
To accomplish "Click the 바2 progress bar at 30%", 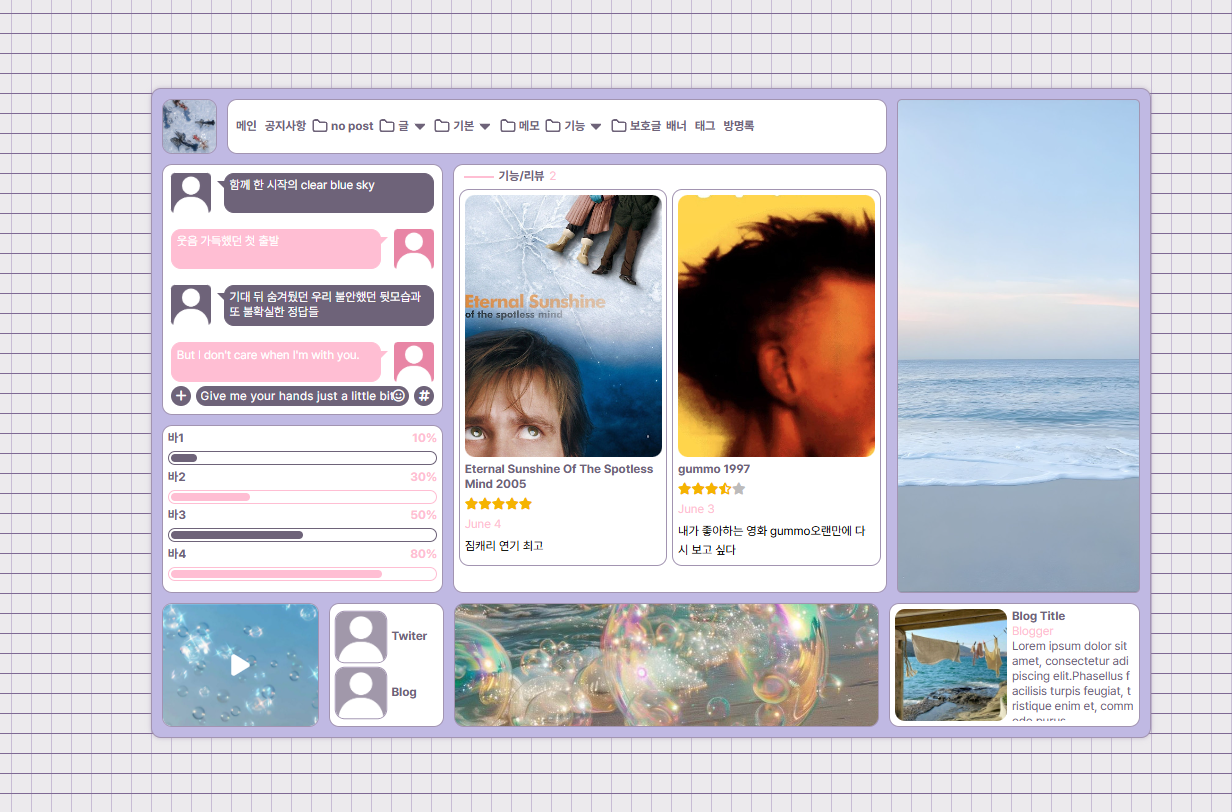I will pyautogui.click(x=303, y=497).
